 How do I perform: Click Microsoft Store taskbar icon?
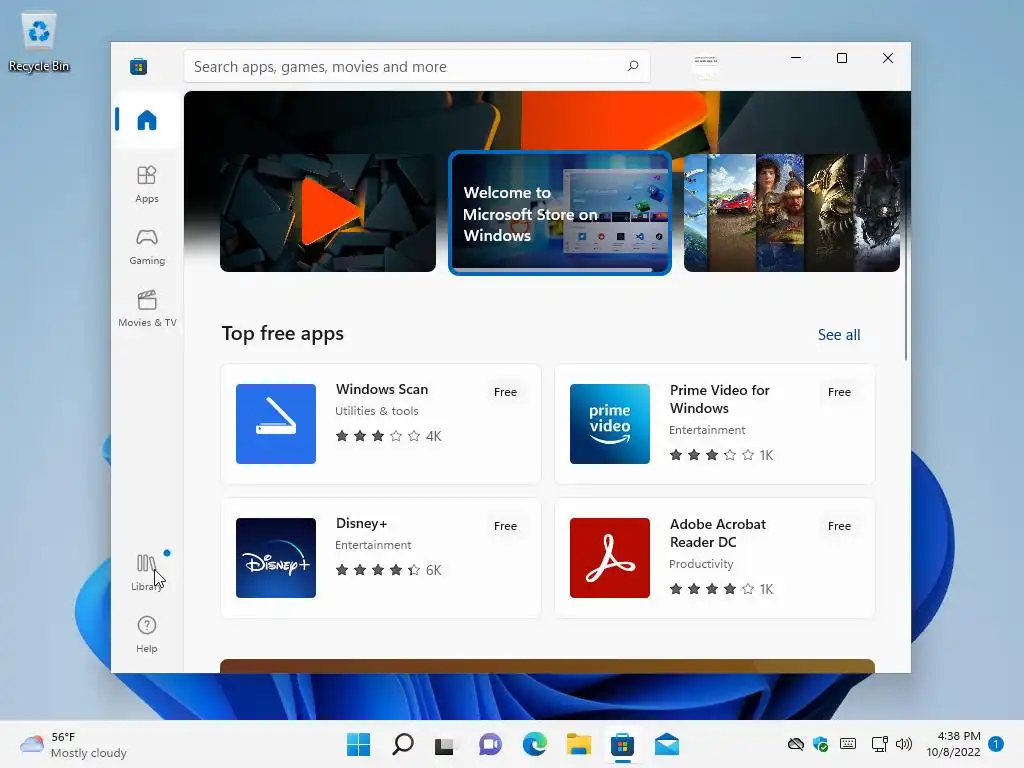[x=622, y=744]
